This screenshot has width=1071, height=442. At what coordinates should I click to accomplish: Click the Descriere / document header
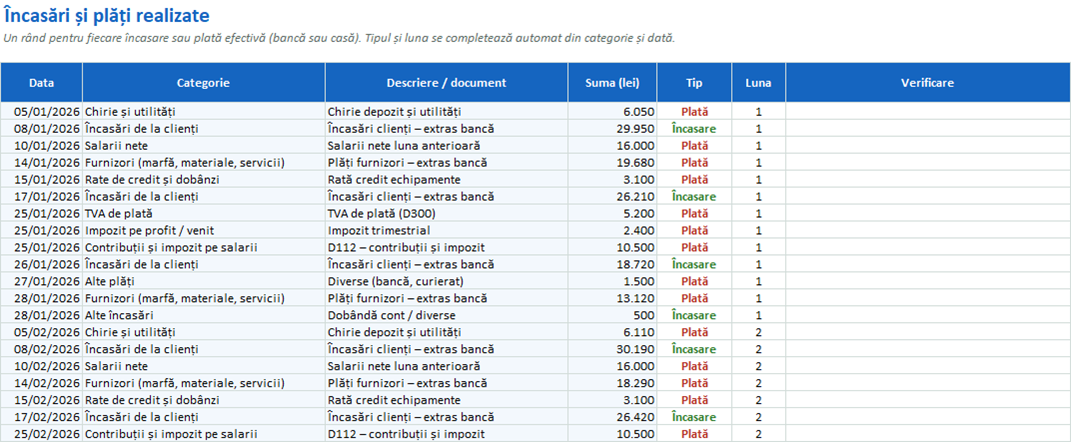447,83
